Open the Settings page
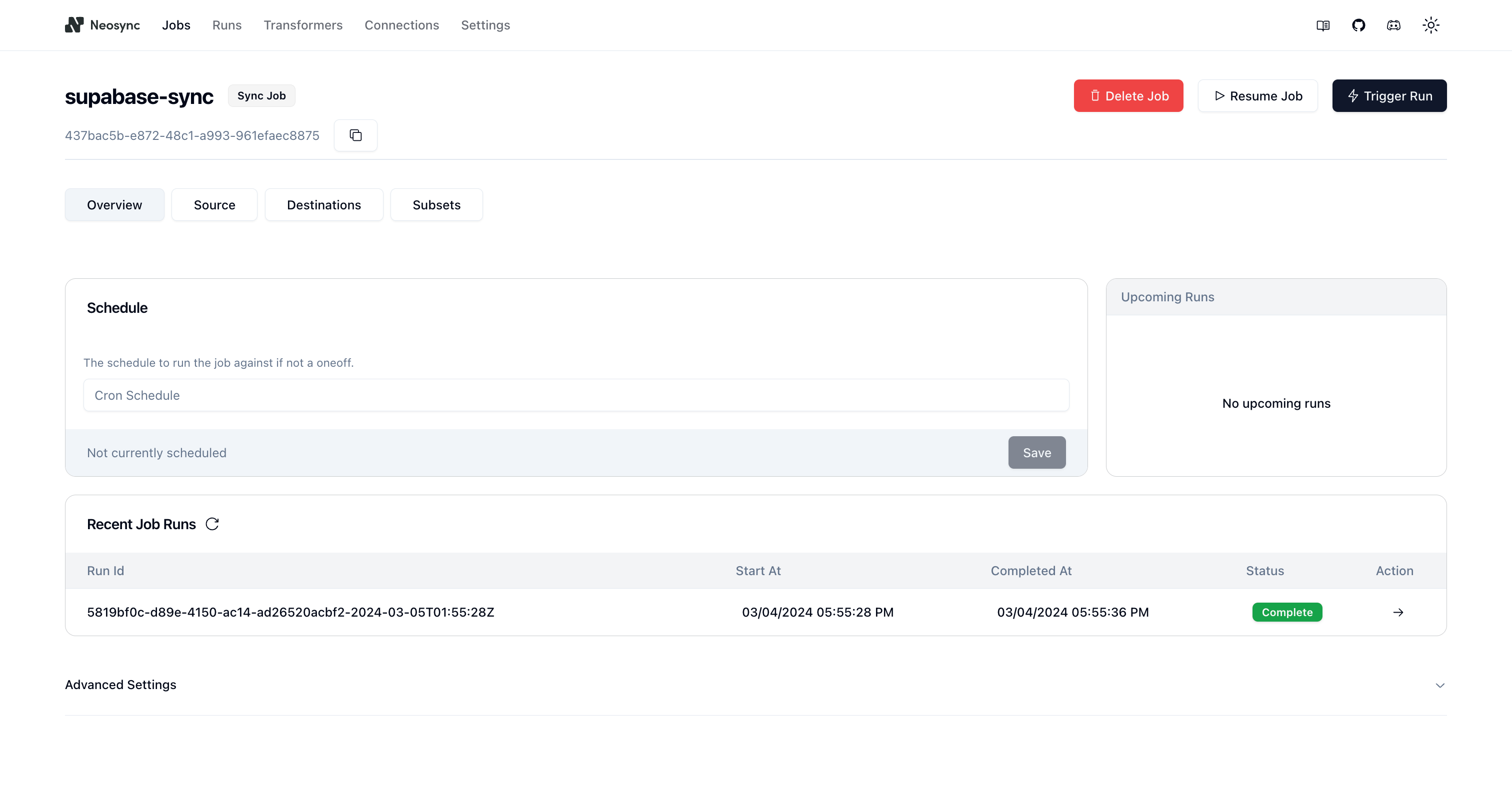Image resolution: width=1512 pixels, height=802 pixels. (x=485, y=25)
